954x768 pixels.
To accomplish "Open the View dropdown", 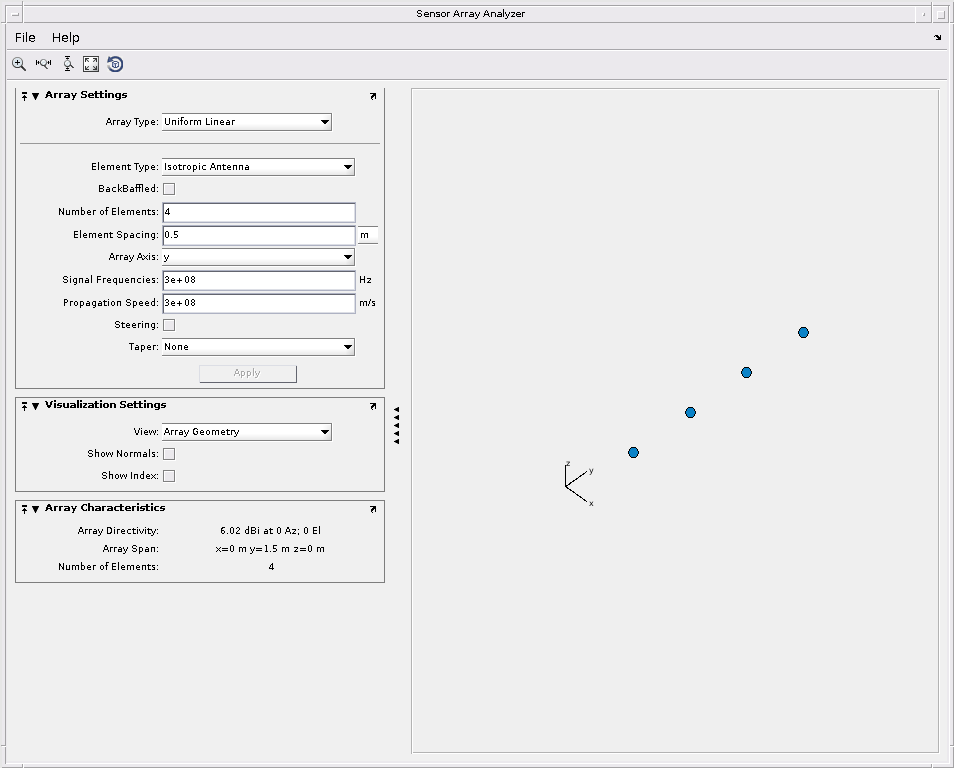I will [x=247, y=432].
